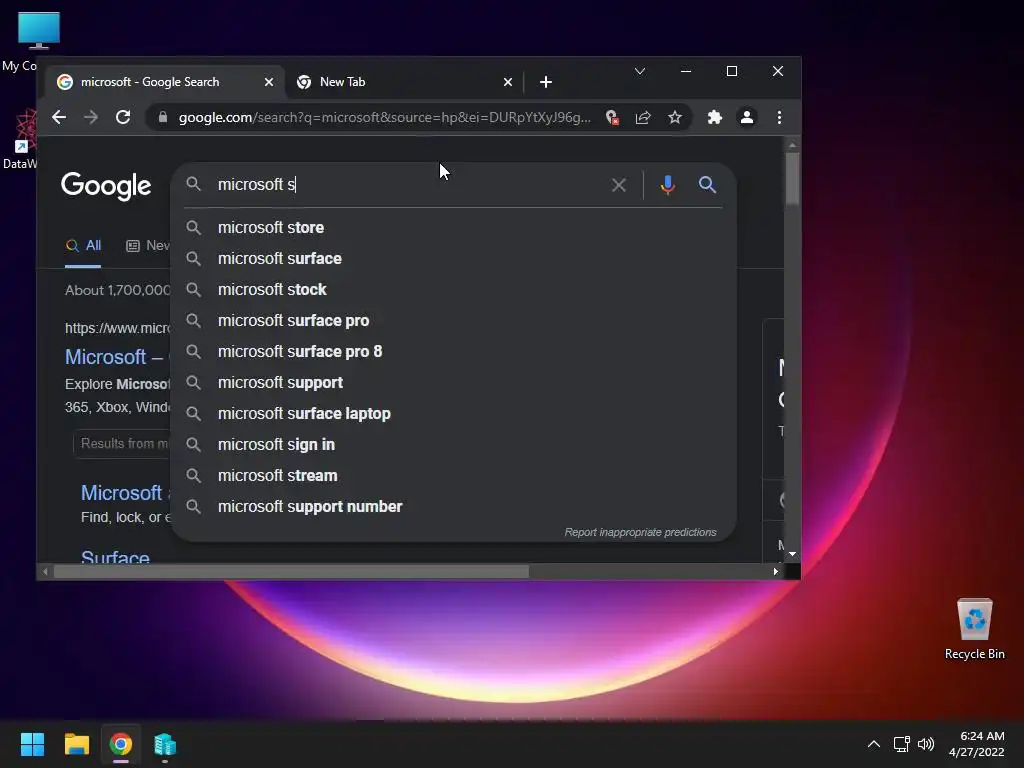Open the Microsoft – official result title
This screenshot has height=768, width=1024.
115,357
